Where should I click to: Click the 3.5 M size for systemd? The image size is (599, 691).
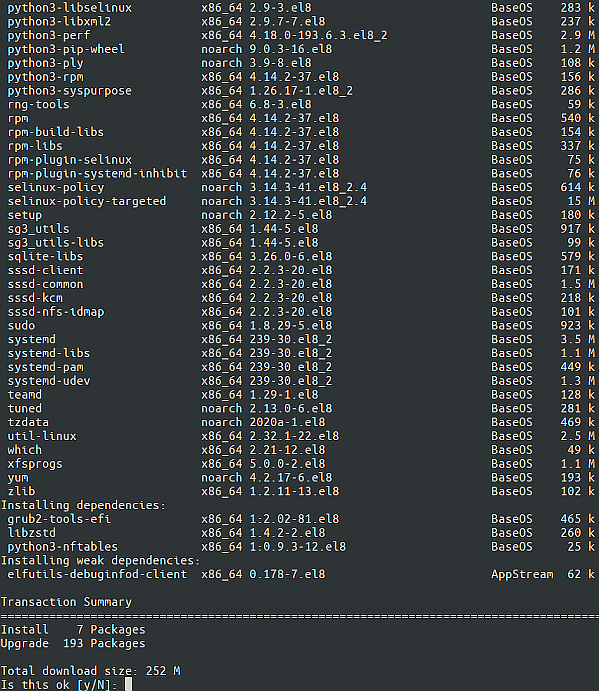tap(577, 339)
